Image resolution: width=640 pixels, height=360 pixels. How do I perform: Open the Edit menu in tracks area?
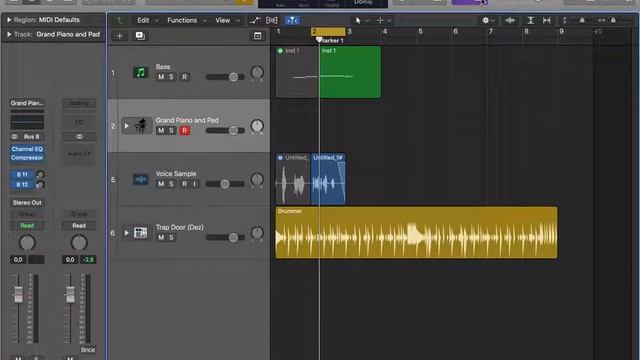tap(147, 20)
